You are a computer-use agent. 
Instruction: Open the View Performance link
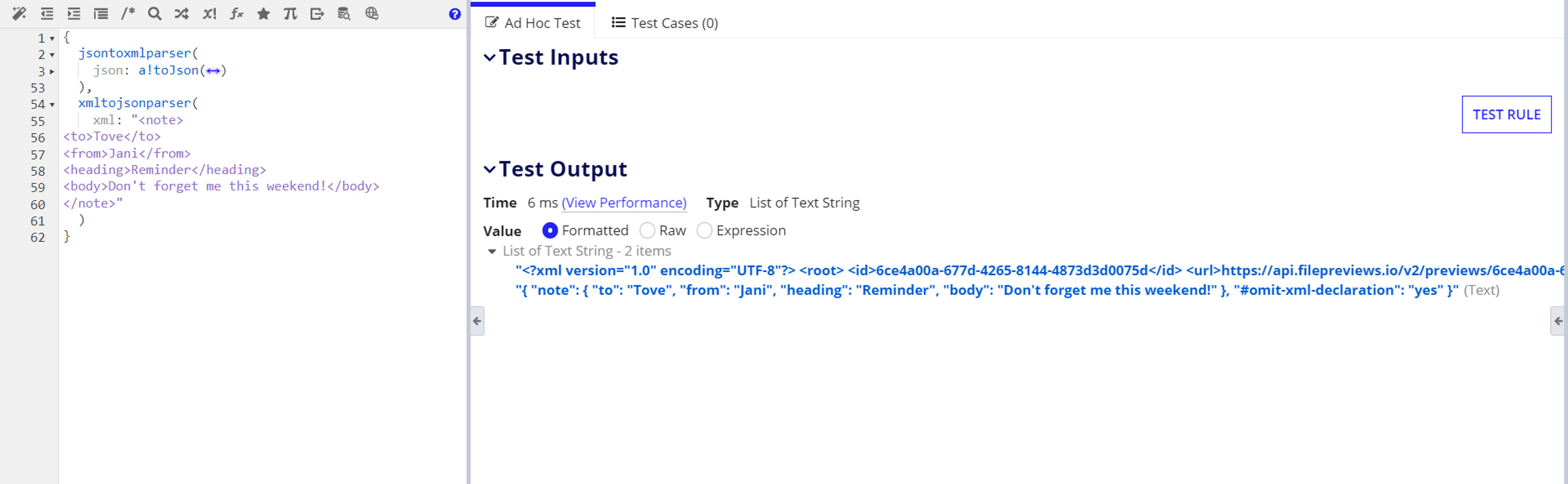point(624,202)
